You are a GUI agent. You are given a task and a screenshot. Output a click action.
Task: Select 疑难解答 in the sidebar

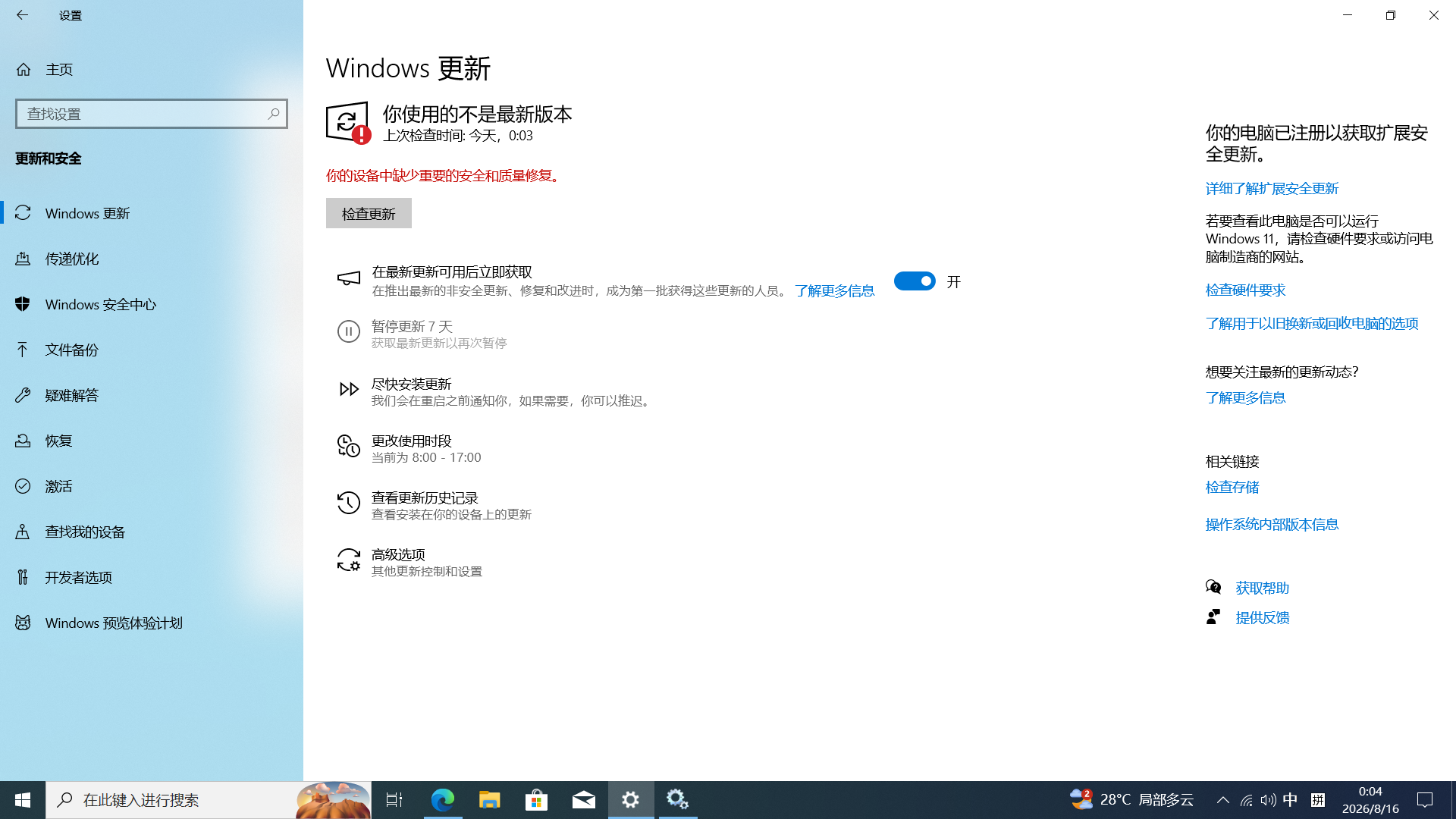(152, 395)
